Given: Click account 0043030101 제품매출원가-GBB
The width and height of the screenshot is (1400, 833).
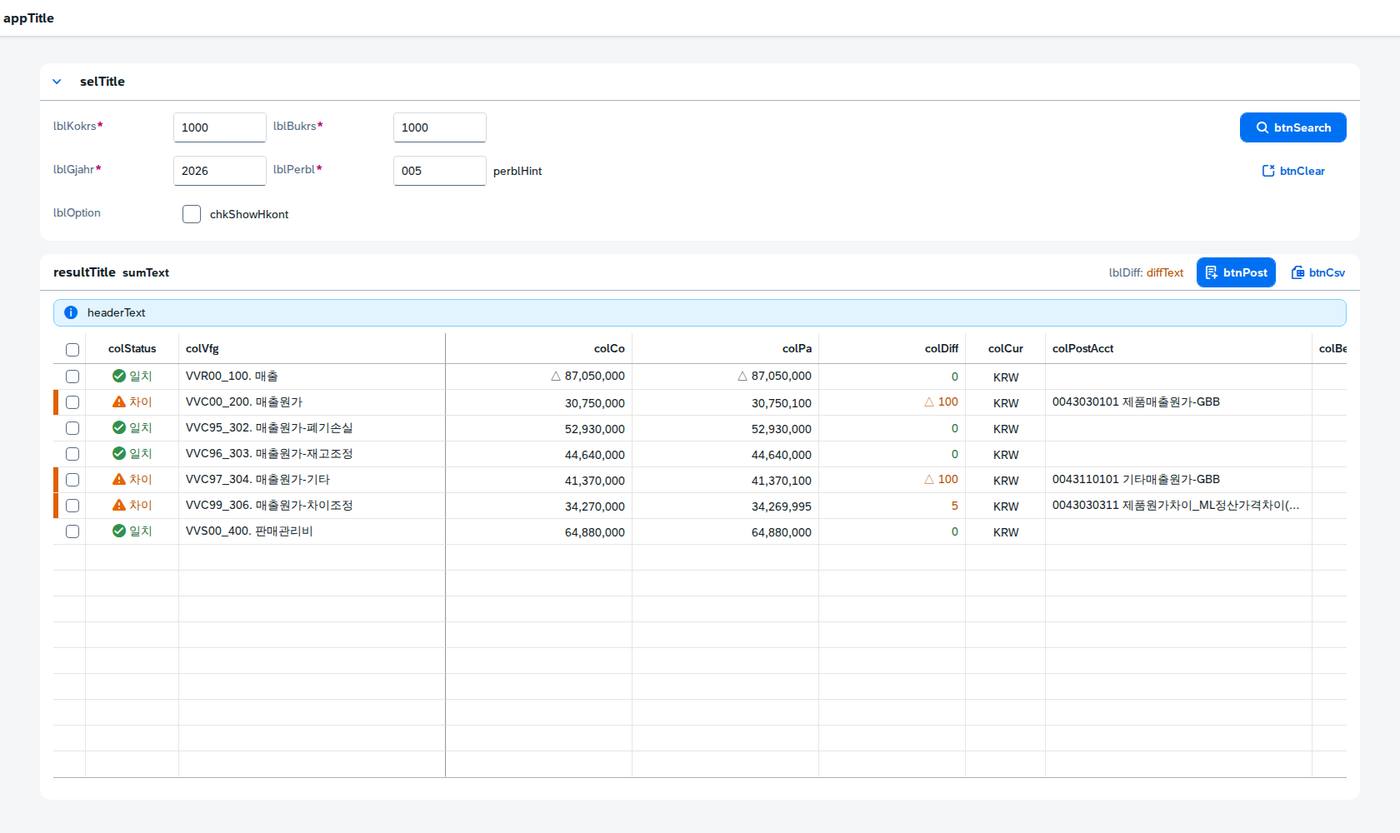Looking at the screenshot, I should (x=1136, y=402).
